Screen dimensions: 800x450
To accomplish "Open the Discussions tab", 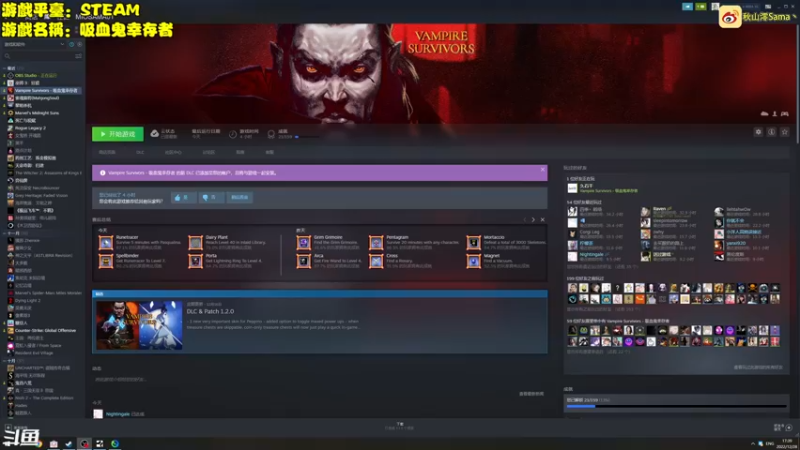I will coord(209,152).
